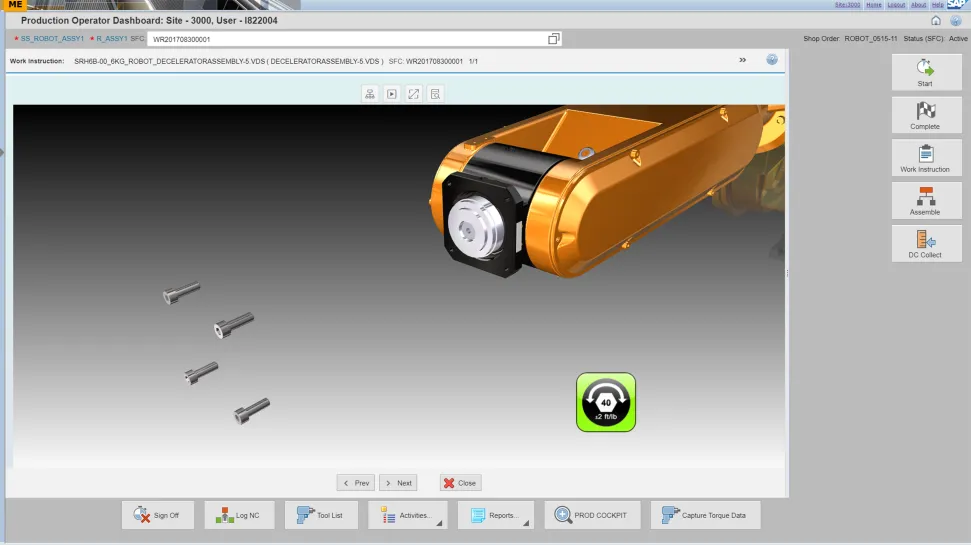The height and width of the screenshot is (545, 971).
Task: Click the Logout link in top bar
Action: point(896,5)
